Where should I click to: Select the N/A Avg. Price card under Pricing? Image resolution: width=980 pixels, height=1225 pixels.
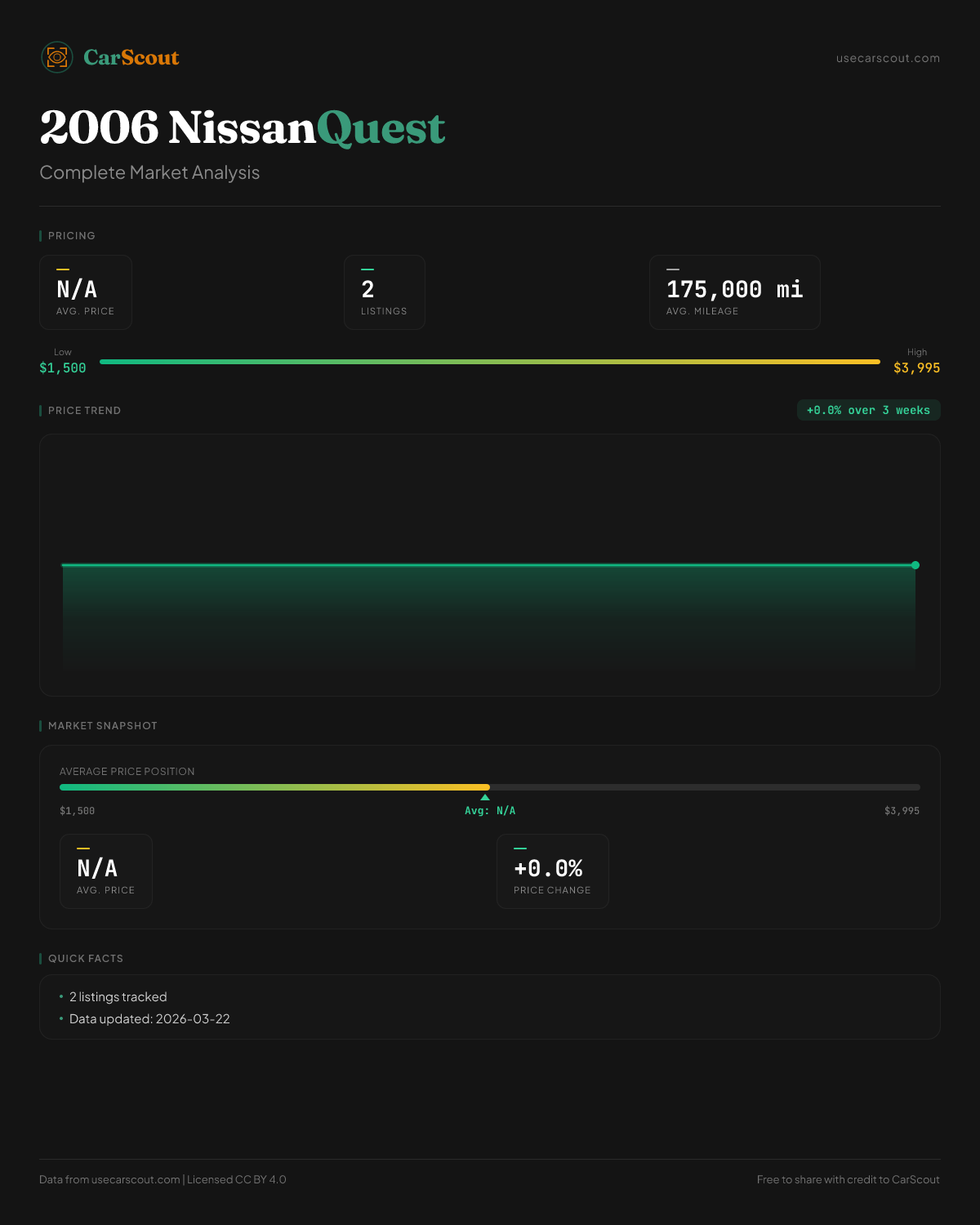click(86, 292)
